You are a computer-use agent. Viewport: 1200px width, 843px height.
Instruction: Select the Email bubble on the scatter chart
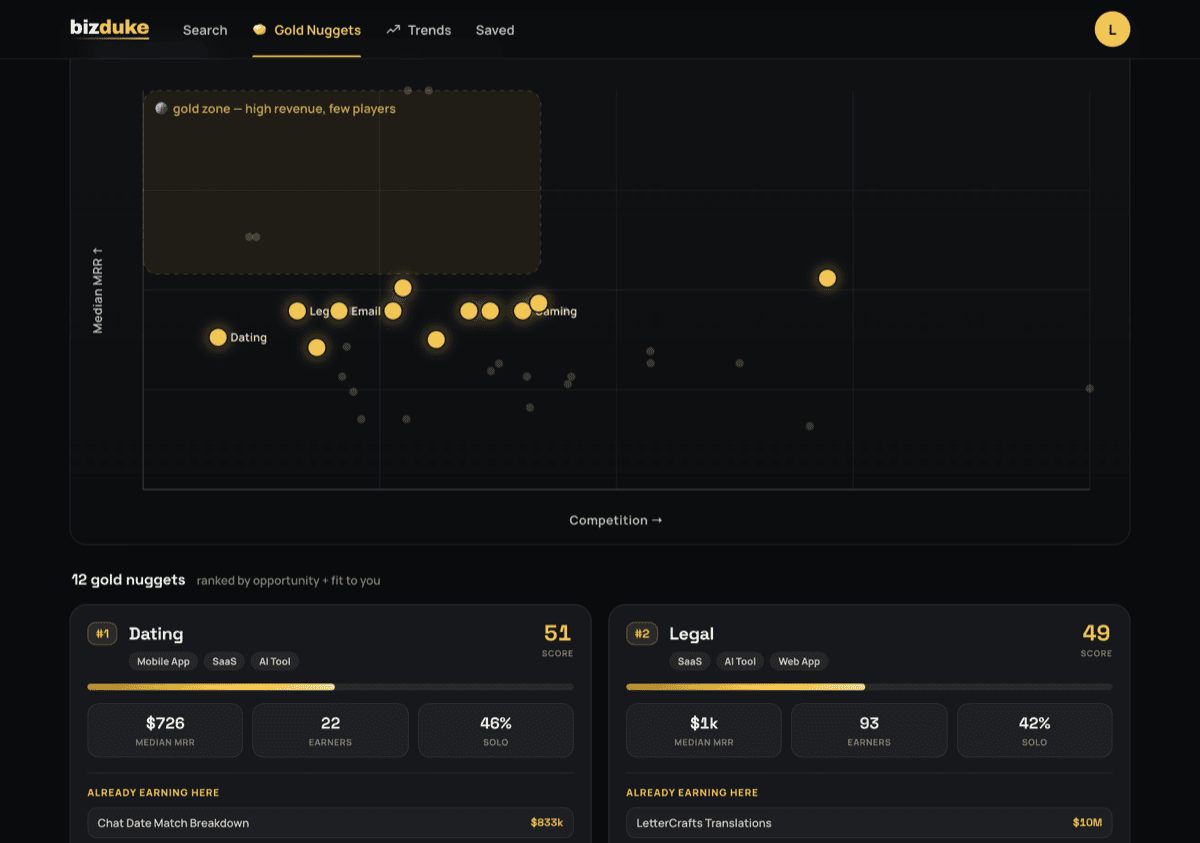pyautogui.click(x=339, y=311)
